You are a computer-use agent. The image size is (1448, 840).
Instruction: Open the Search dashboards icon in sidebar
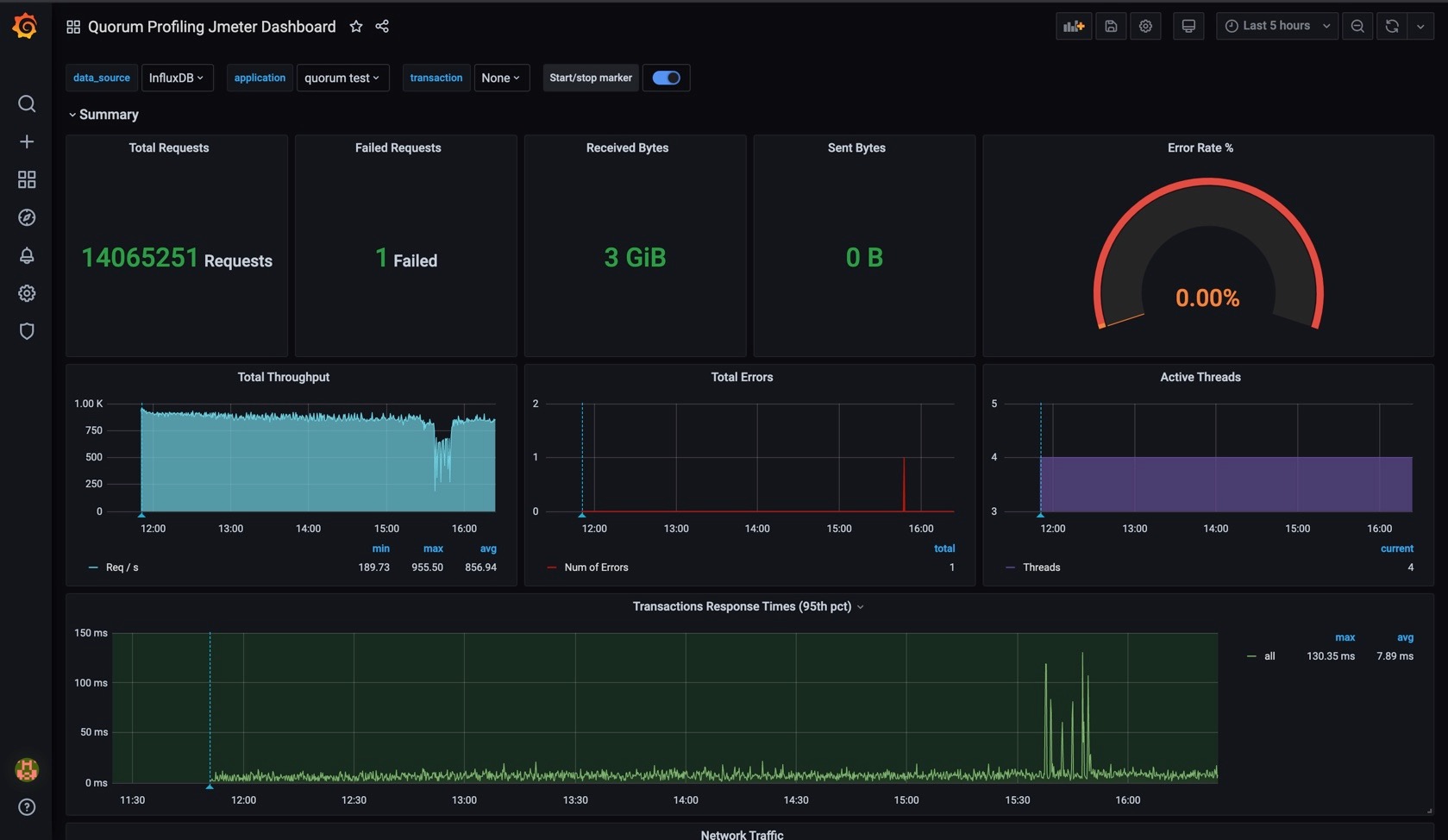(x=27, y=104)
